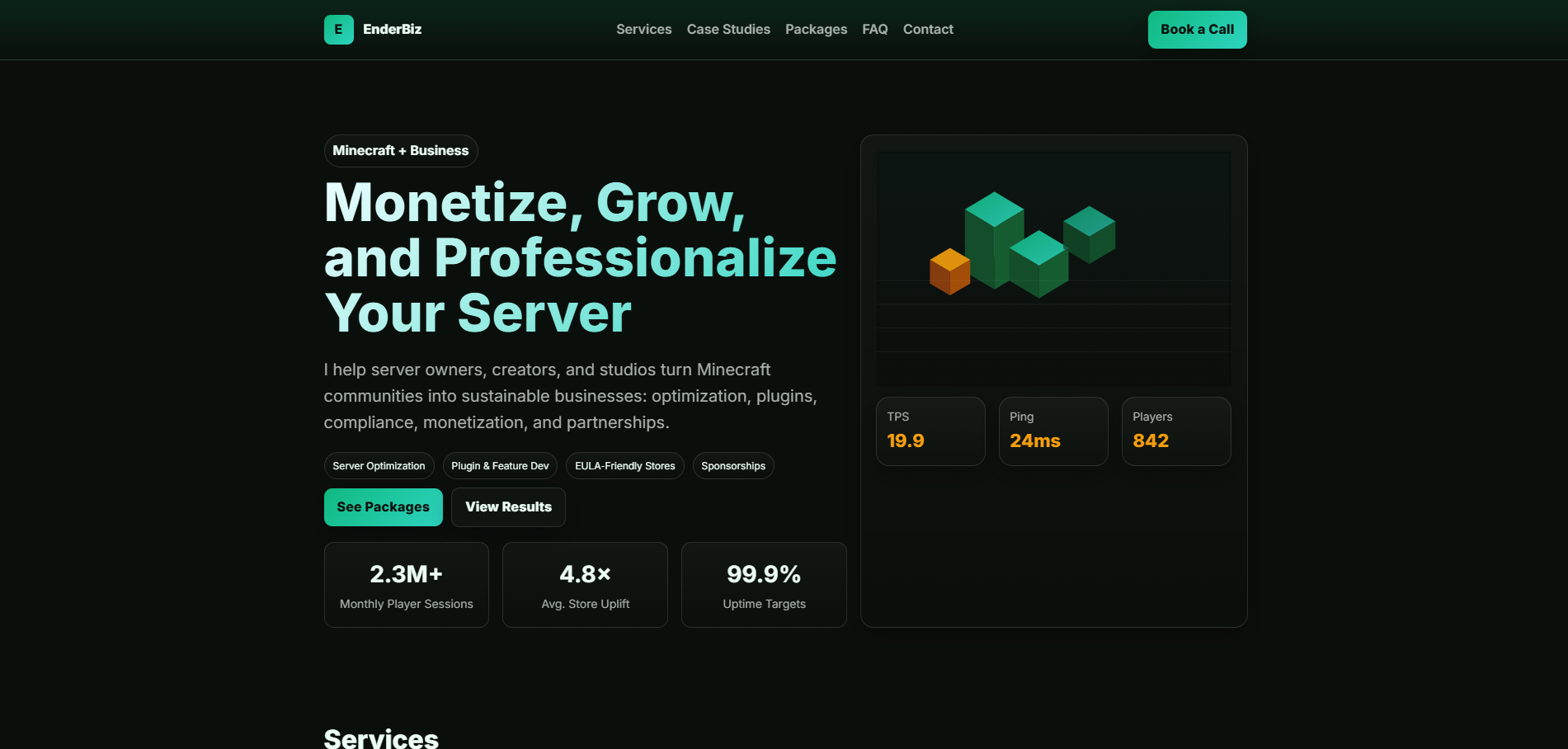
Task: Click the See Packages button
Action: 383,507
